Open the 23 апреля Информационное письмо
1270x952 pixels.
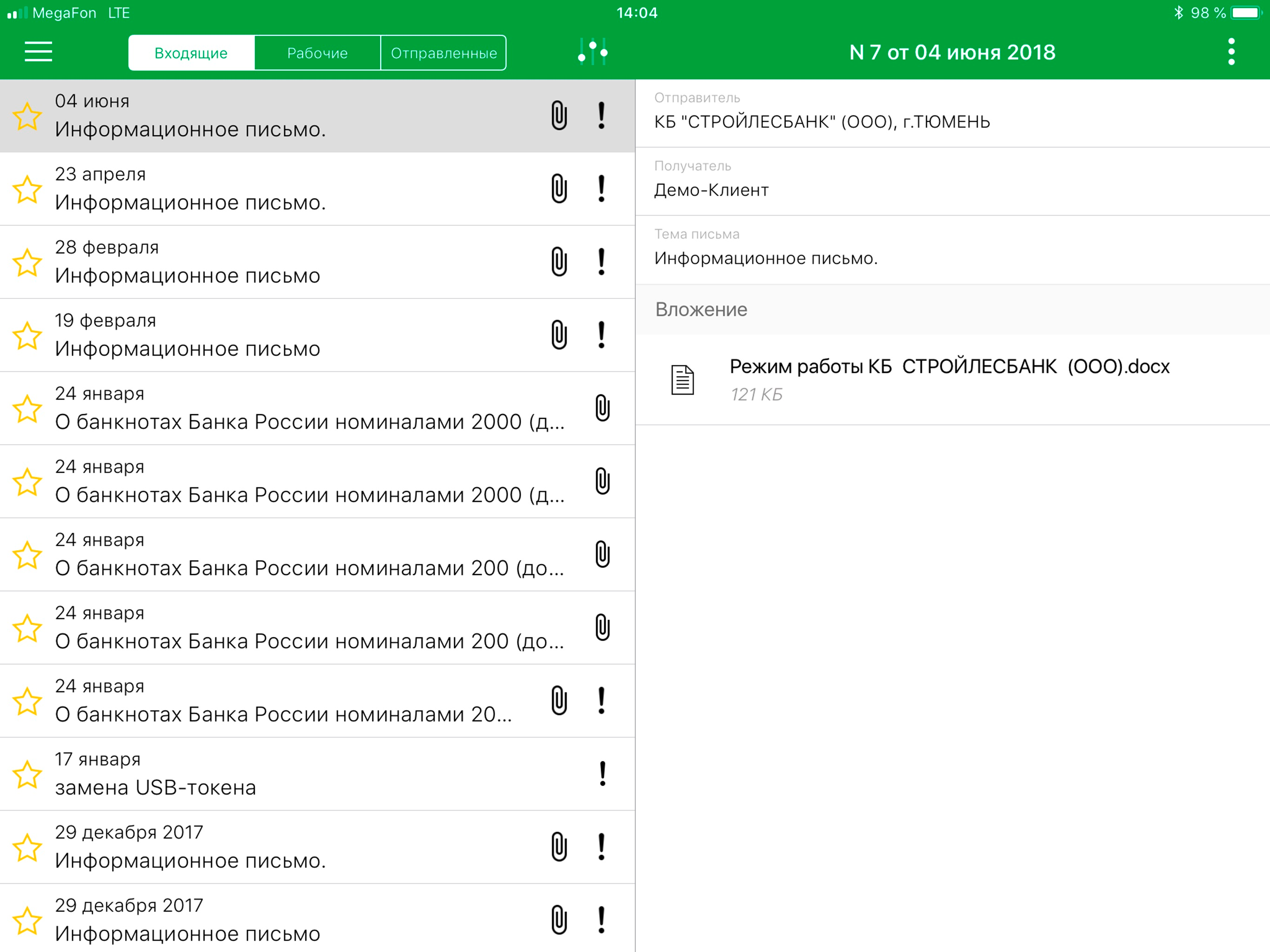pyautogui.click(x=317, y=189)
